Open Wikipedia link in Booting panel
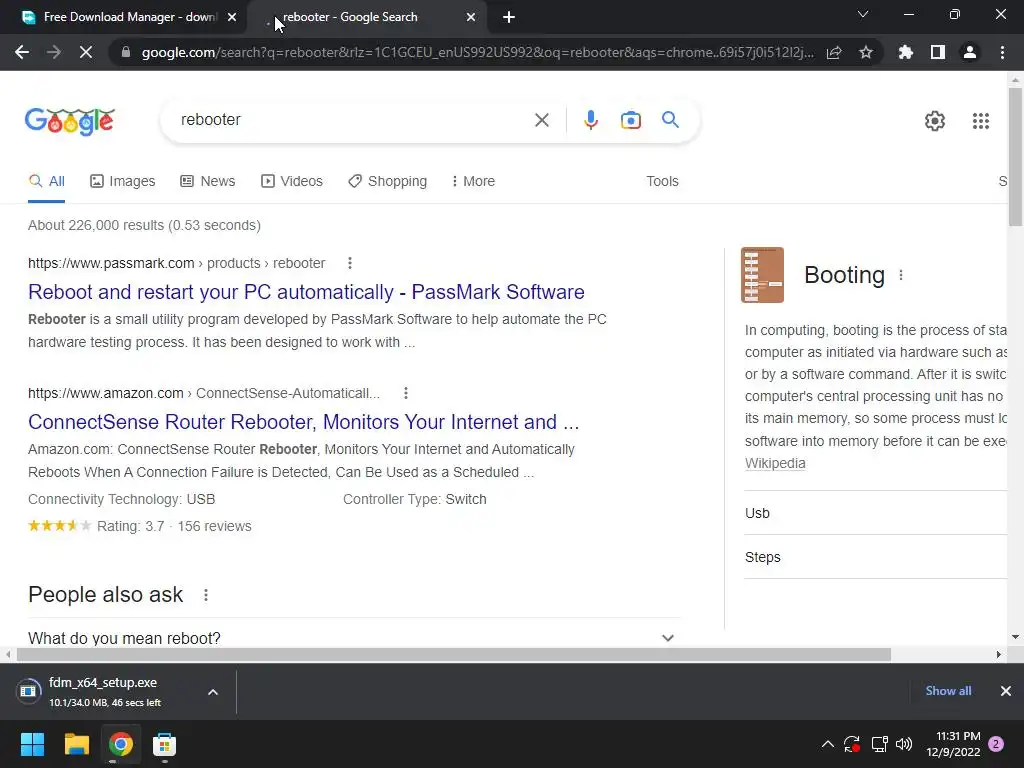Screen dimensions: 1024x768 click(775, 463)
